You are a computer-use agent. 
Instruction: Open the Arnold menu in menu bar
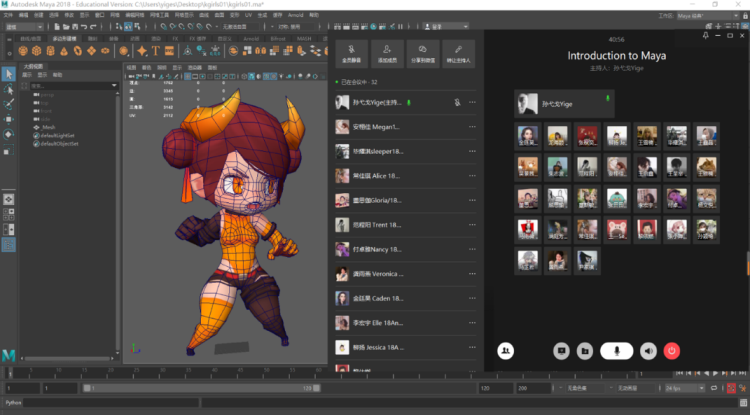295,15
